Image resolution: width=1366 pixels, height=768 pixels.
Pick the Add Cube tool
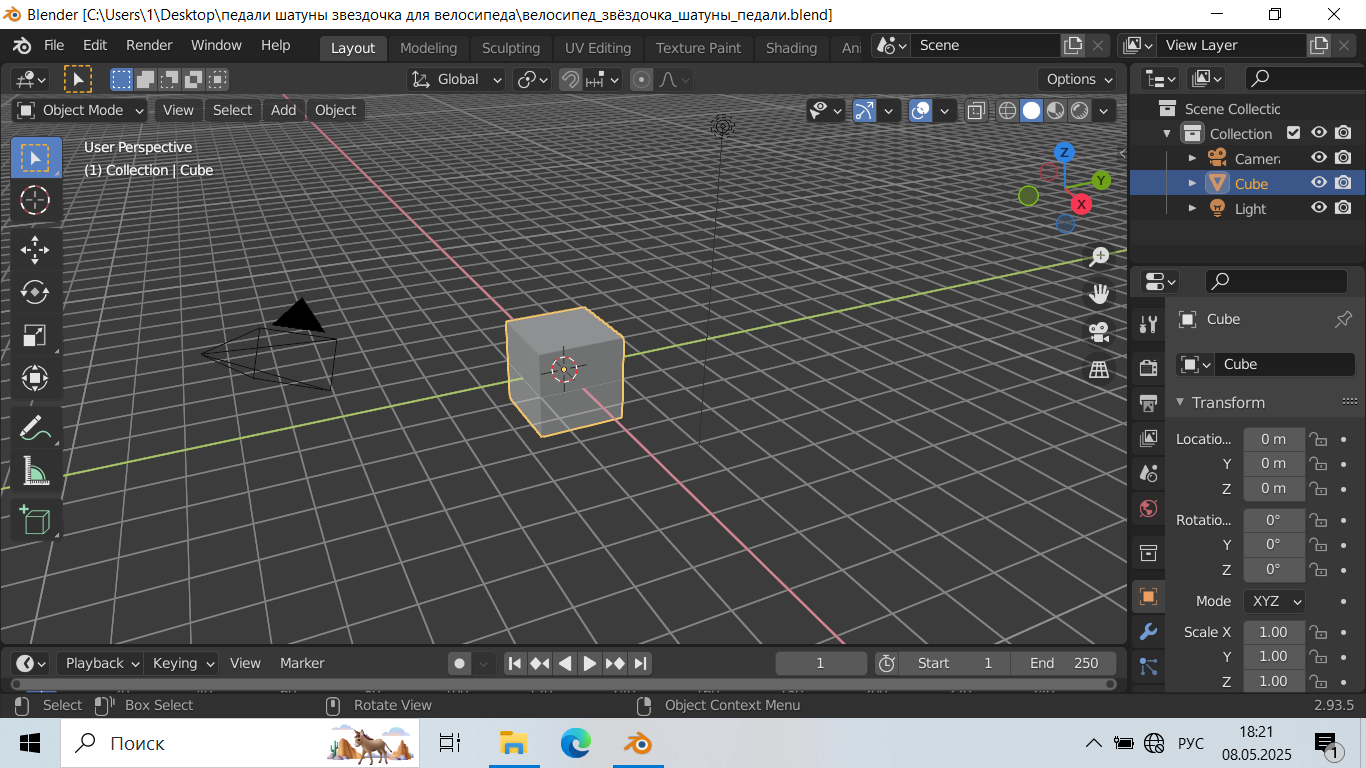[x=35, y=520]
